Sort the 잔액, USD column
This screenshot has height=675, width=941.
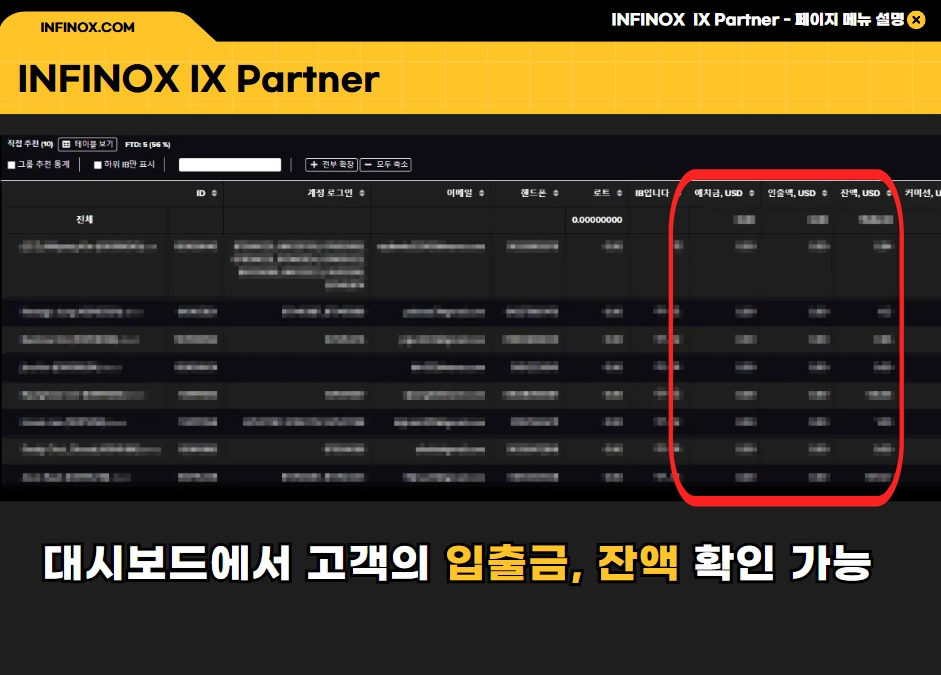[889, 193]
